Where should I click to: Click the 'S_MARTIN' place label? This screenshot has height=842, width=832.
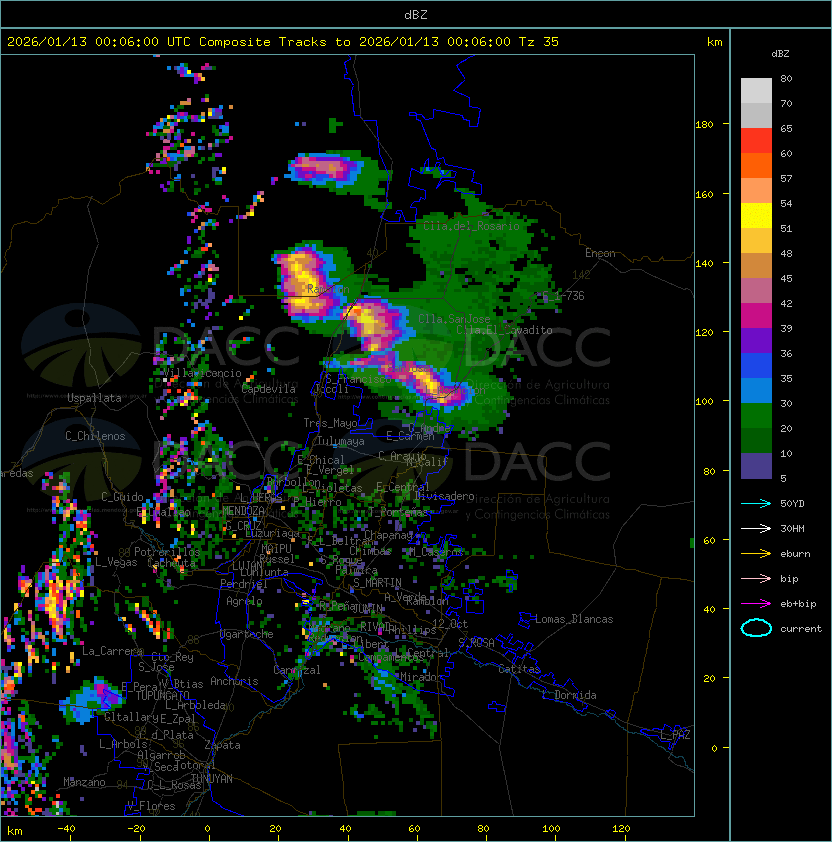pyautogui.click(x=377, y=583)
